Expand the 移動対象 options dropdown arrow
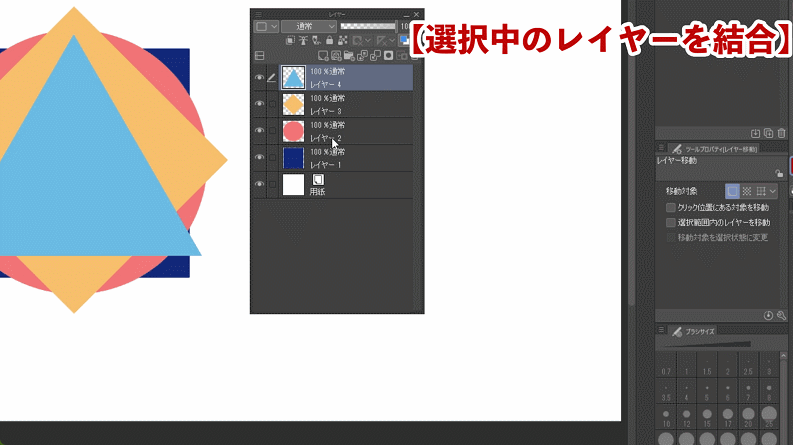This screenshot has height=445, width=793. [773, 191]
